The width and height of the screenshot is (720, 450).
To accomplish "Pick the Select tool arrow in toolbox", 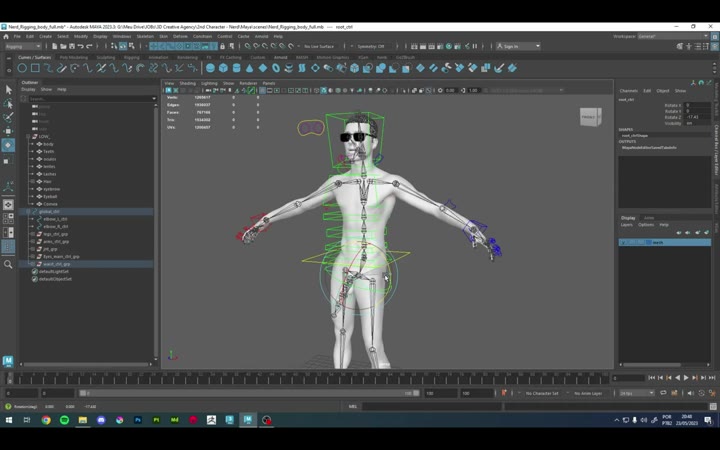I will [x=8, y=90].
